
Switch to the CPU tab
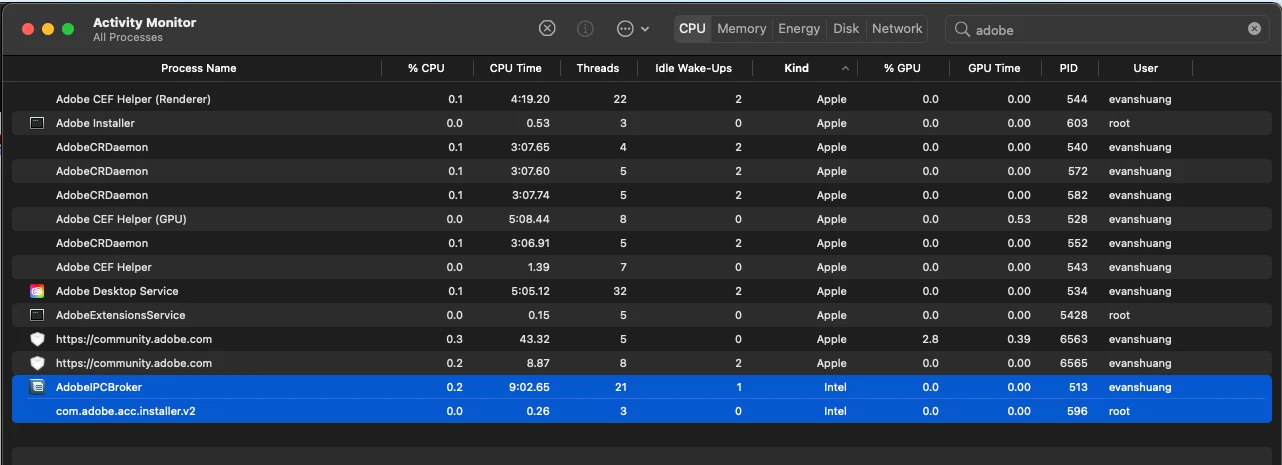692,29
